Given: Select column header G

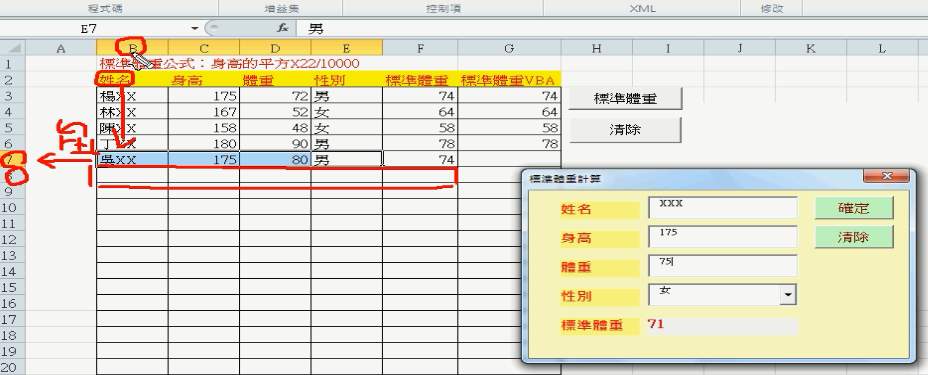Looking at the screenshot, I should pyautogui.click(x=510, y=49).
